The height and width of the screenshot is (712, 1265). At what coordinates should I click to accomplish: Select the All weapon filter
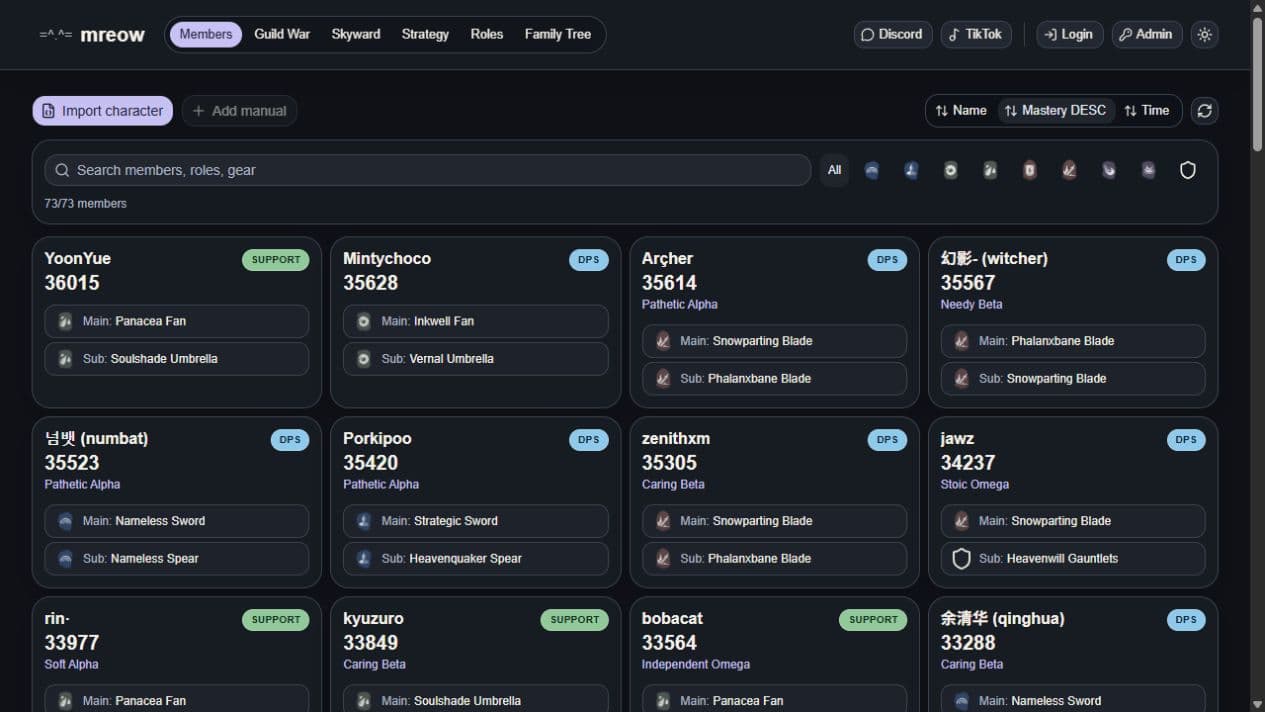coord(834,170)
